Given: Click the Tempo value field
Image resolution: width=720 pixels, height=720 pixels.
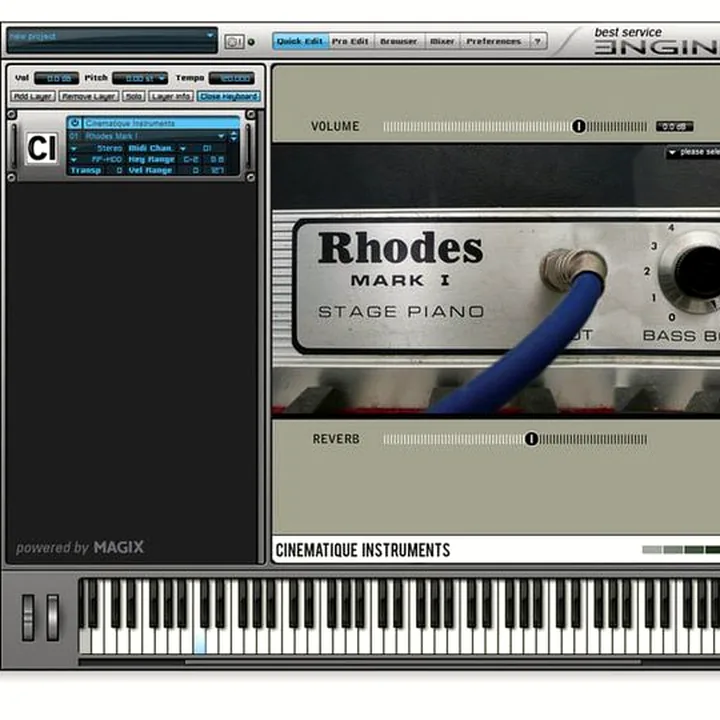Looking at the screenshot, I should [232, 79].
